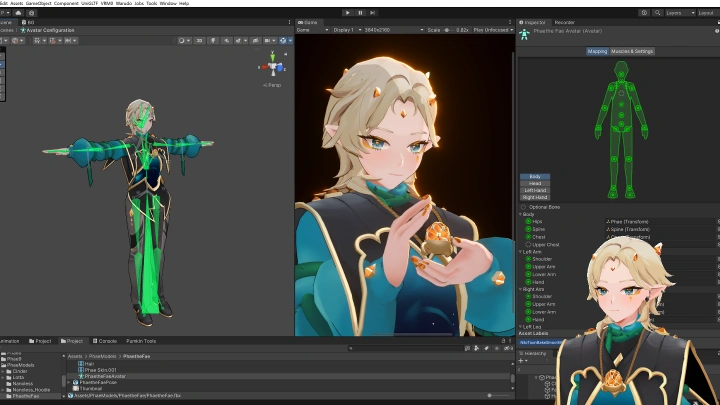Open the Layers dropdown

click(680, 13)
